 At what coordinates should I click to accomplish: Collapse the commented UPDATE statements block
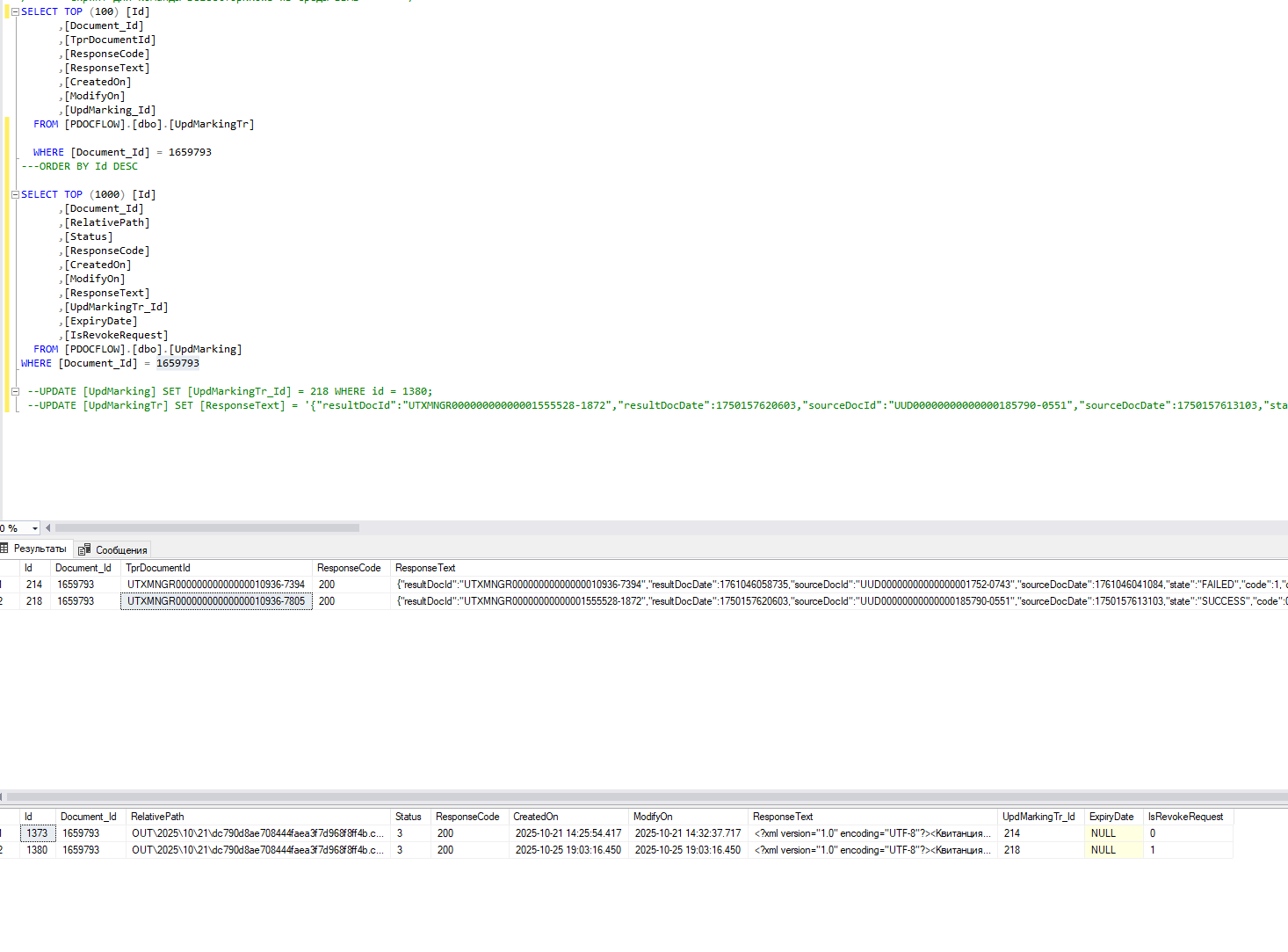pos(15,391)
